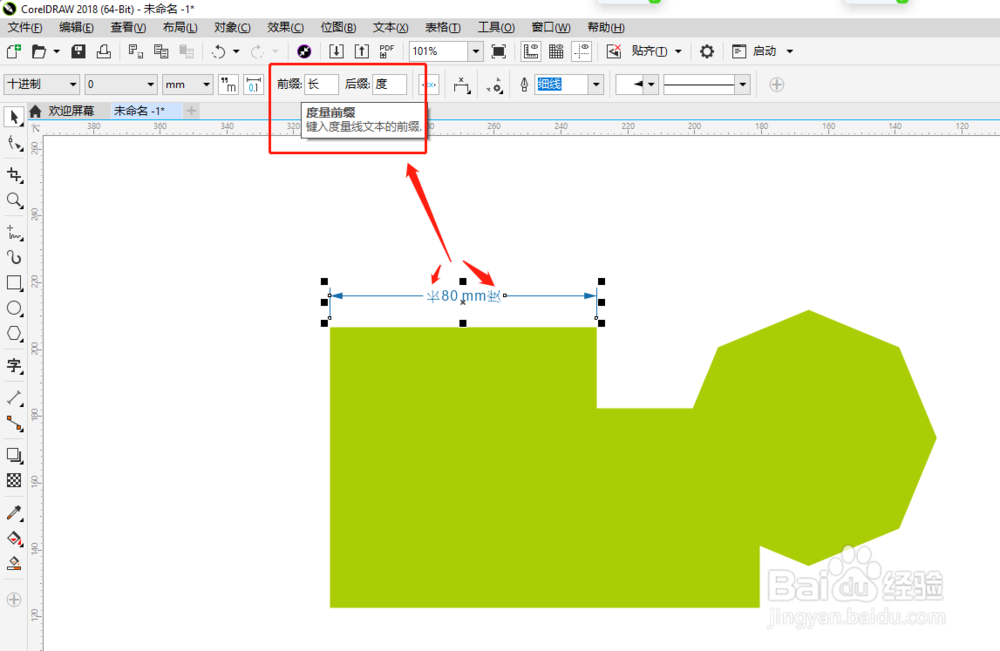Select the Polygon tool
Image resolution: width=1000 pixels, height=651 pixels.
pos(14,333)
